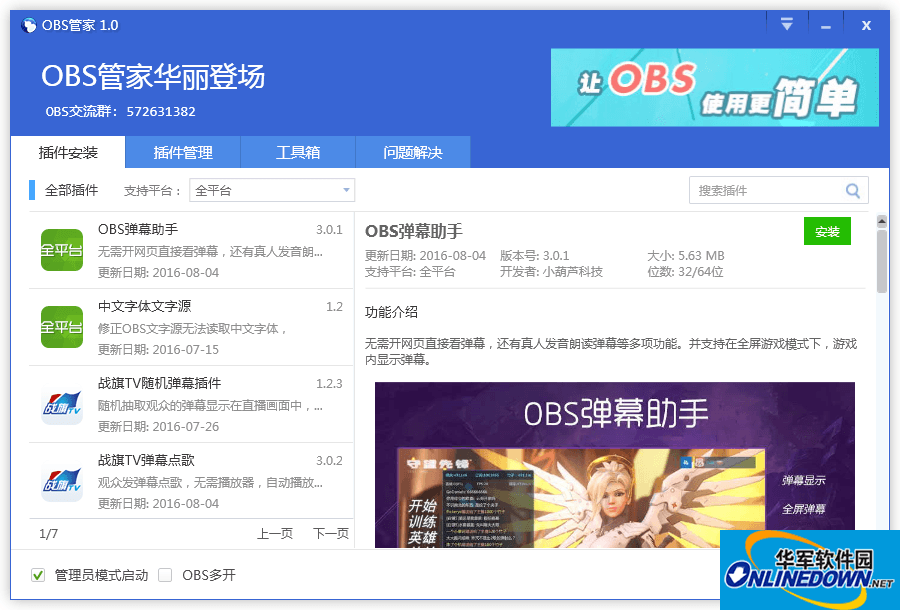The width and height of the screenshot is (900, 610).
Task: Click 全部插件 category label
Action: (x=71, y=190)
